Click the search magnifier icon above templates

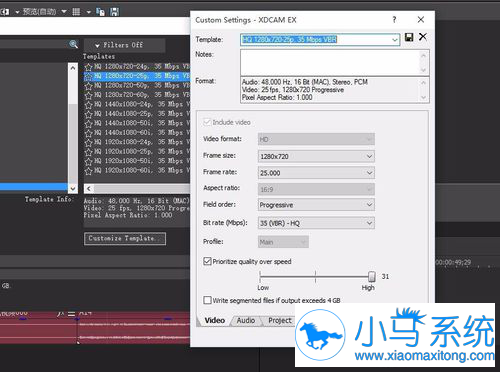(74, 44)
